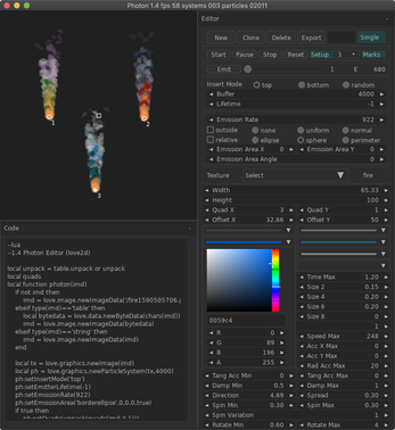
Task: Increase the R color value
Action: (x=282, y=333)
